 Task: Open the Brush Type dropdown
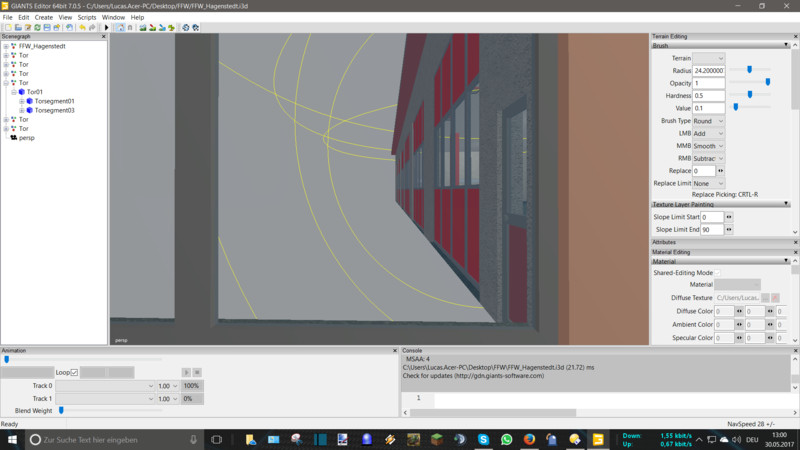pos(708,120)
